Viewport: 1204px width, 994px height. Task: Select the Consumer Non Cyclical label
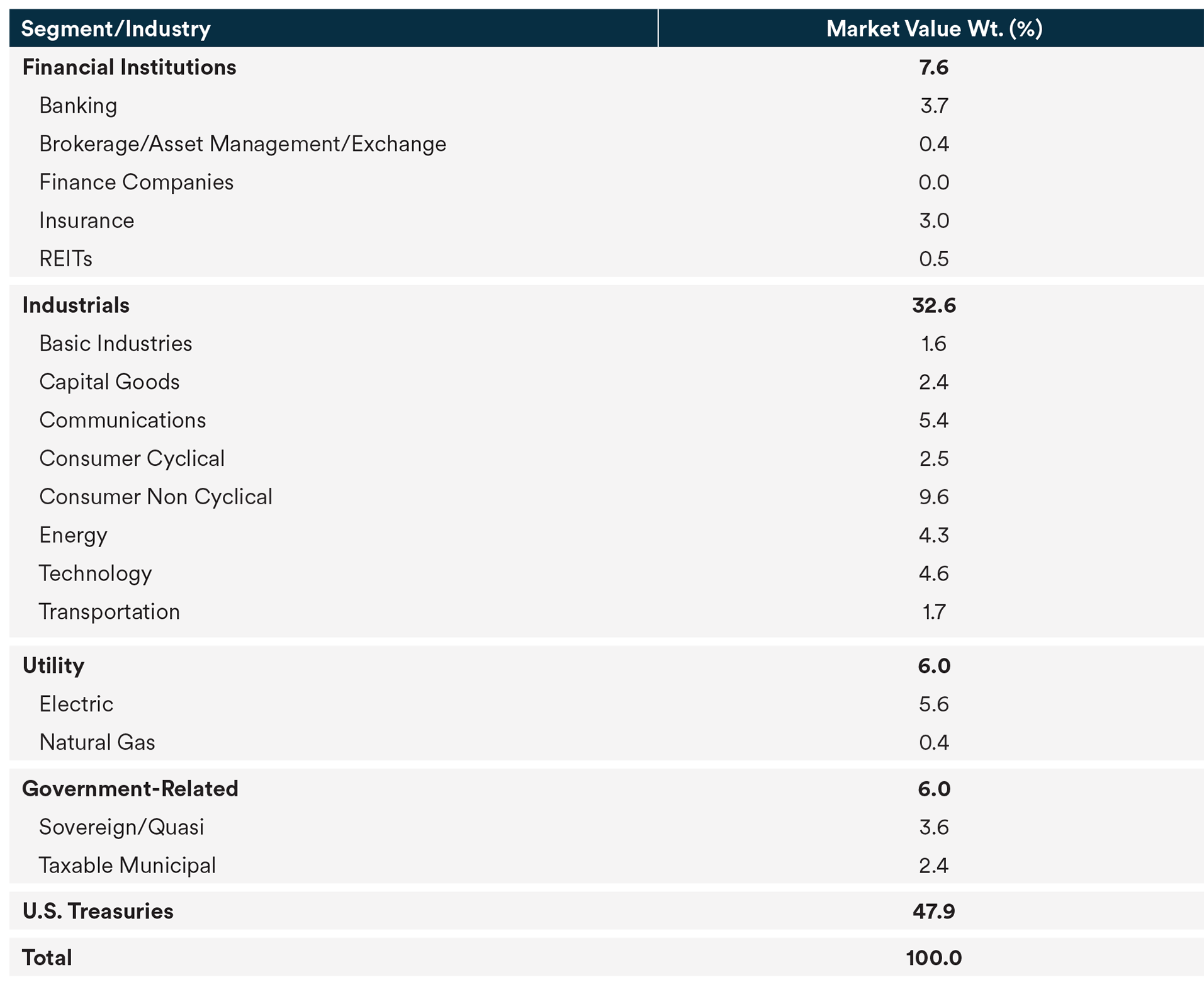click(155, 497)
